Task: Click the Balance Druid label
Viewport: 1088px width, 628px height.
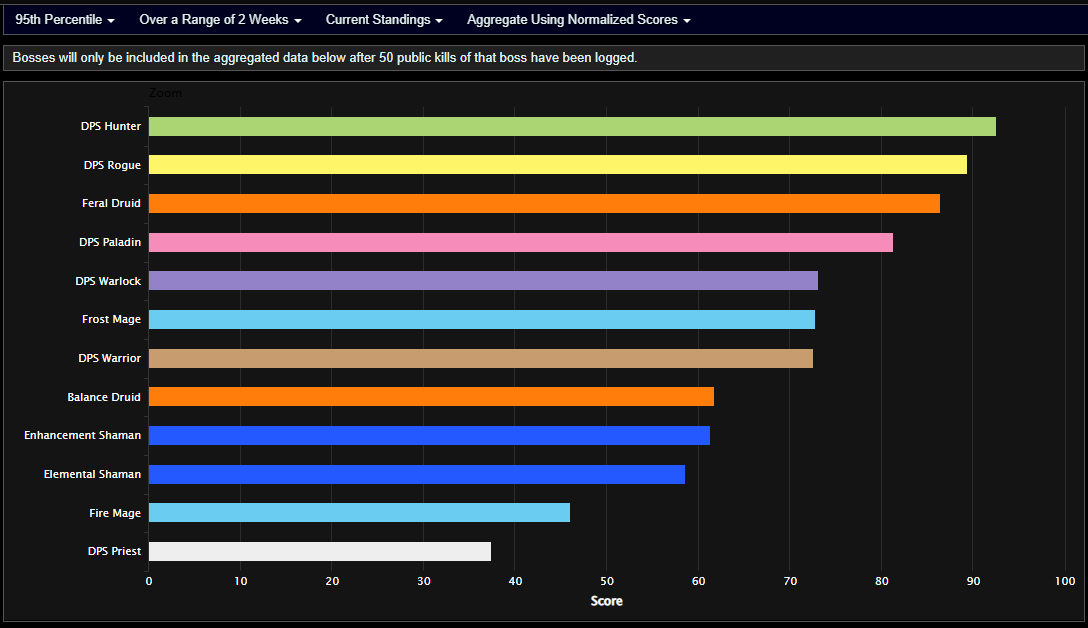Action: [104, 397]
